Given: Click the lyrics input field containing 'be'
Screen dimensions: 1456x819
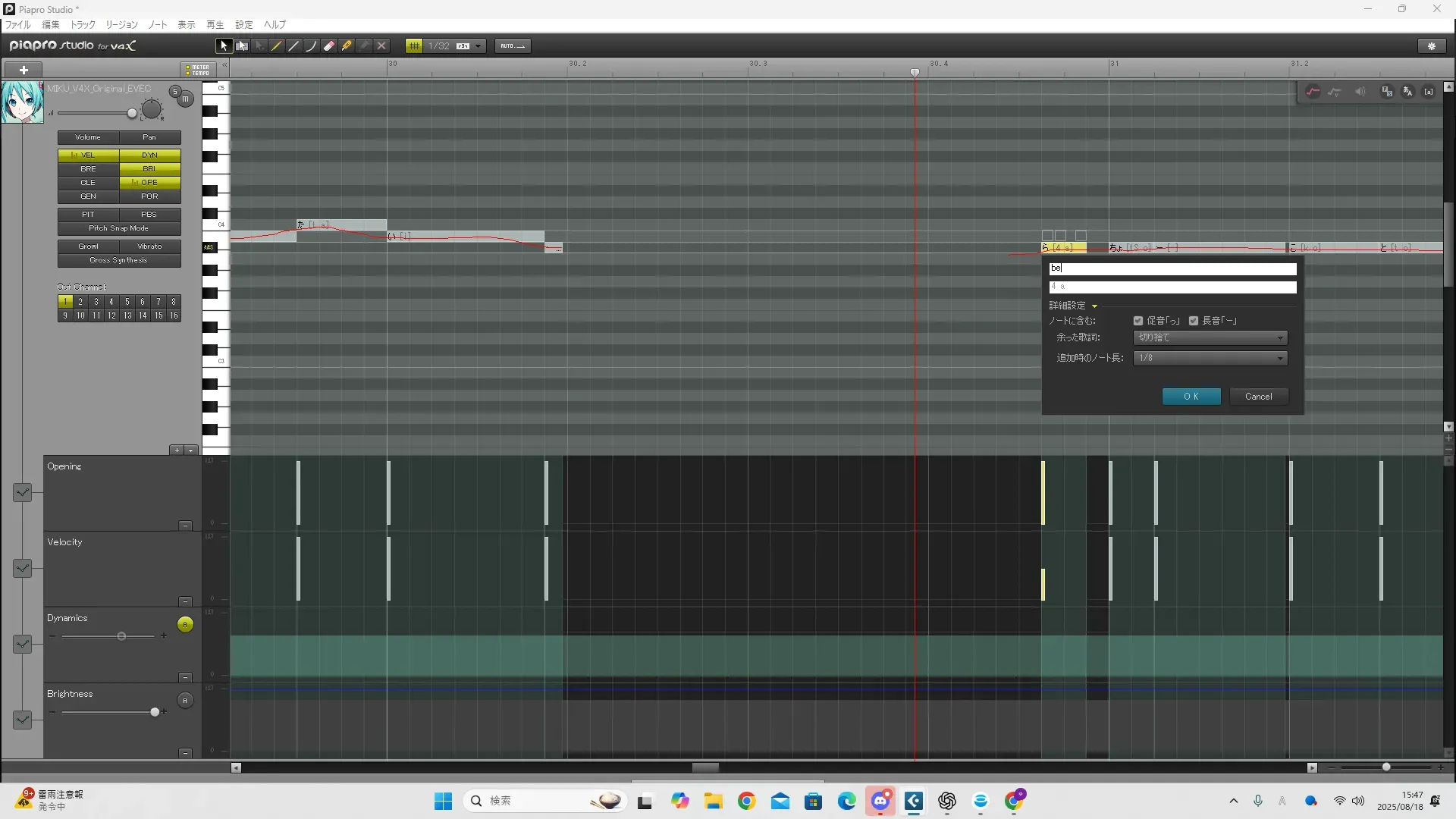Looking at the screenshot, I should [1172, 268].
